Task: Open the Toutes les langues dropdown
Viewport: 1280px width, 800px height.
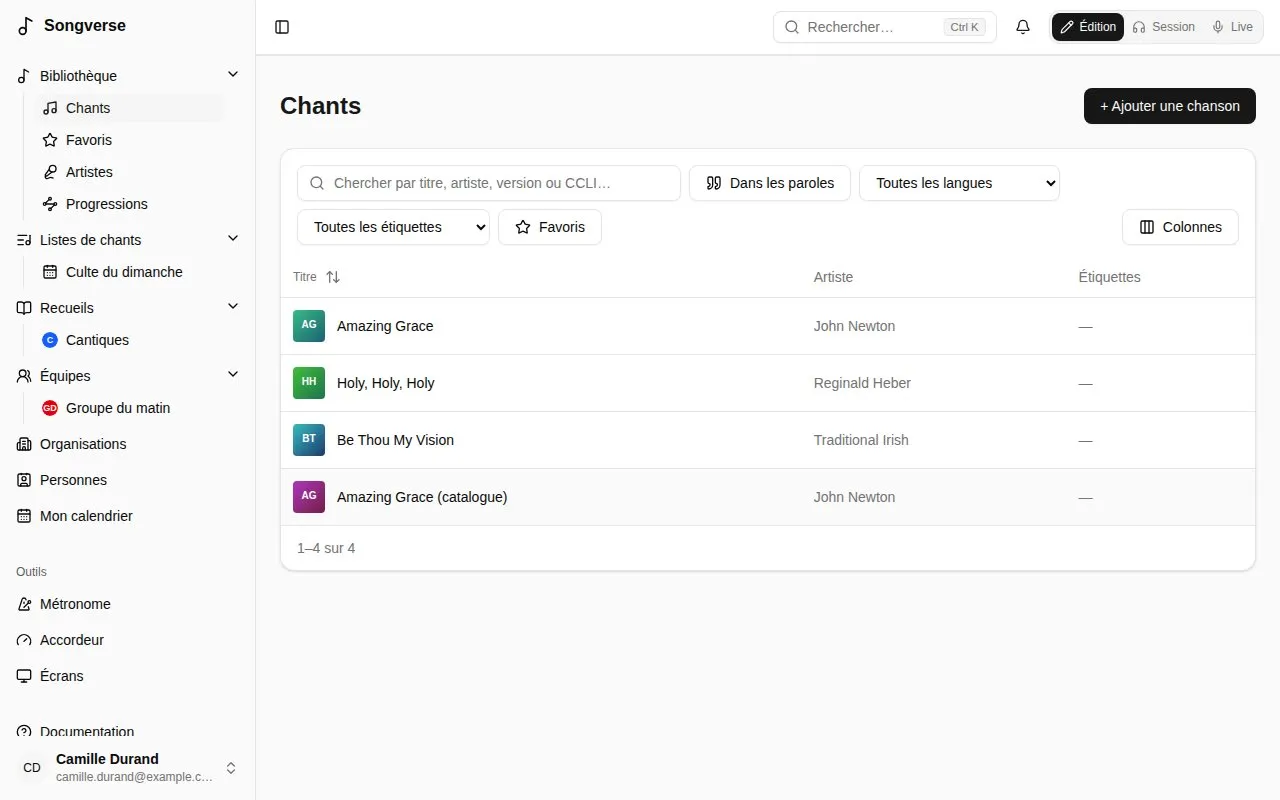Action: (959, 183)
